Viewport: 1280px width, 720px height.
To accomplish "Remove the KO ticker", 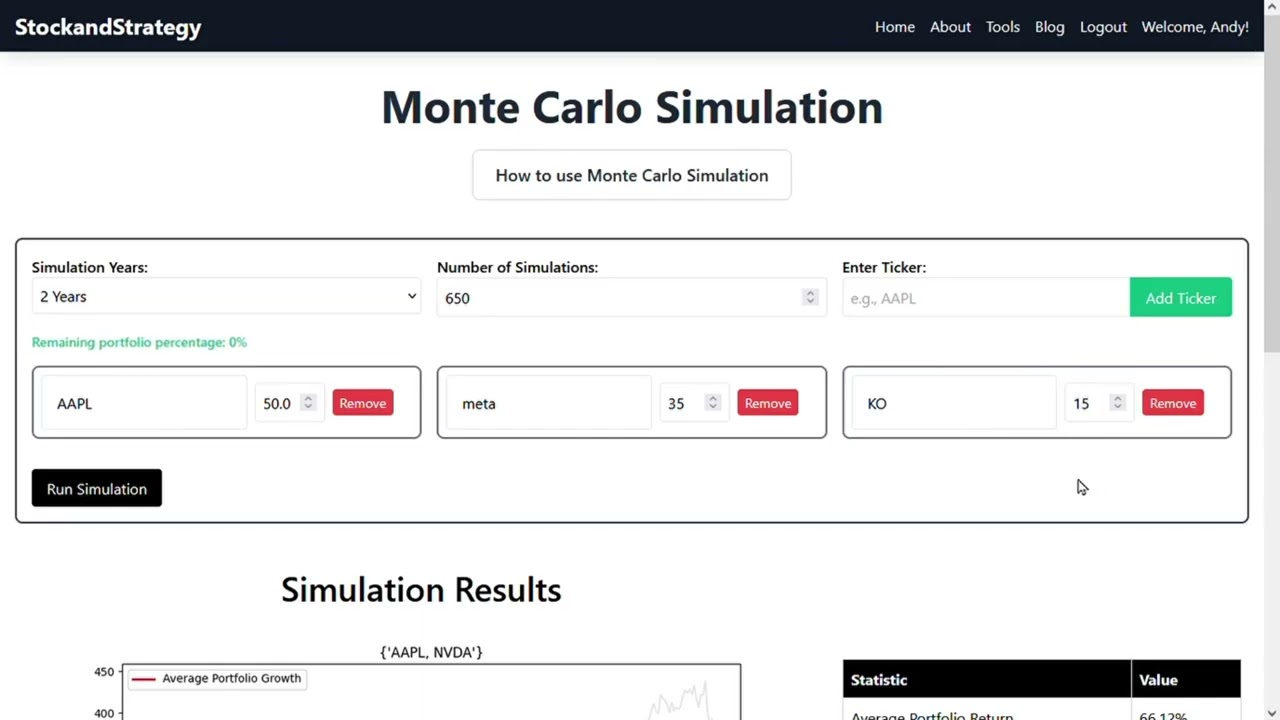I will (x=1172, y=403).
